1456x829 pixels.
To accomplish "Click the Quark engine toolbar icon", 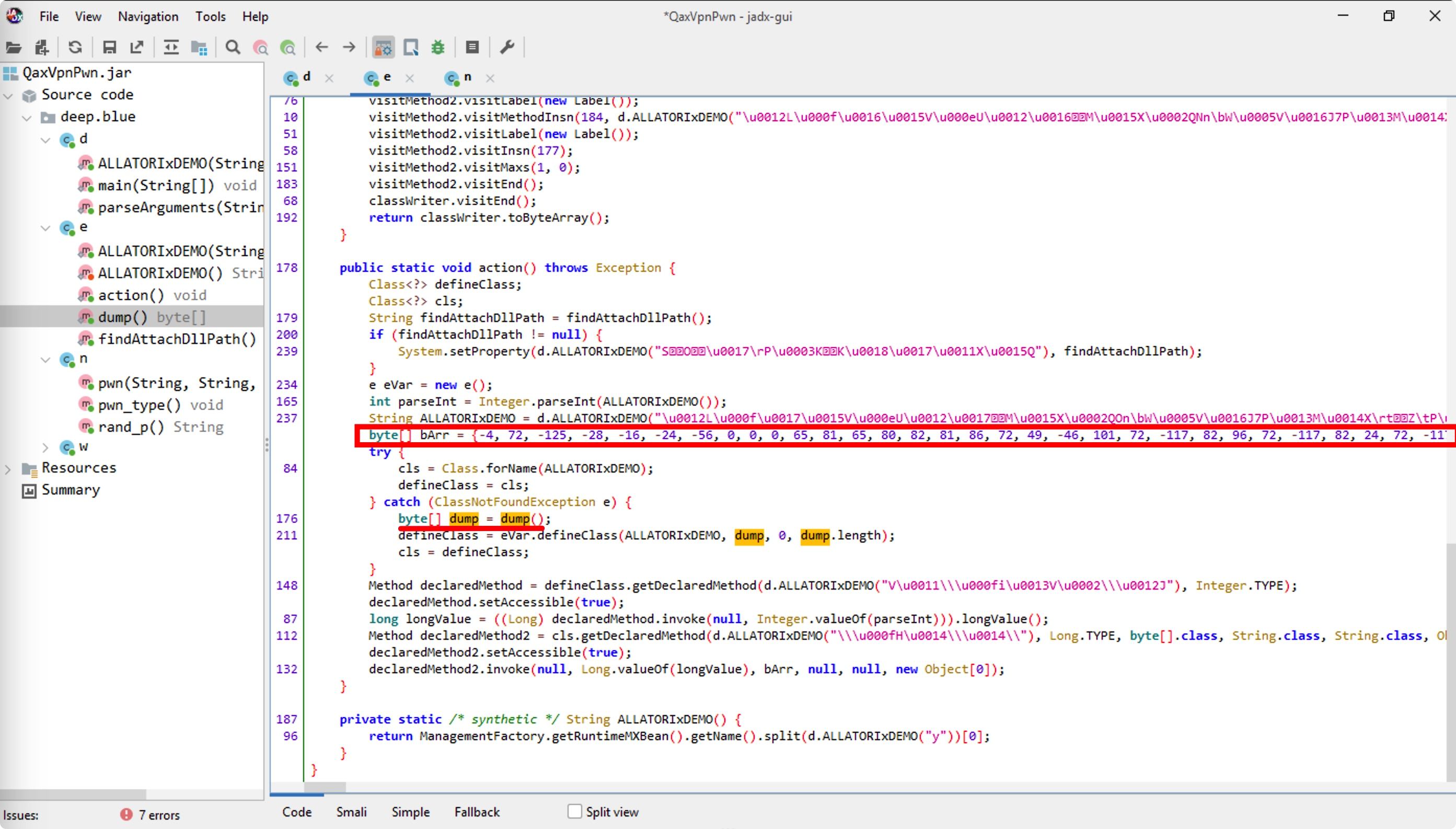I will coord(410,47).
